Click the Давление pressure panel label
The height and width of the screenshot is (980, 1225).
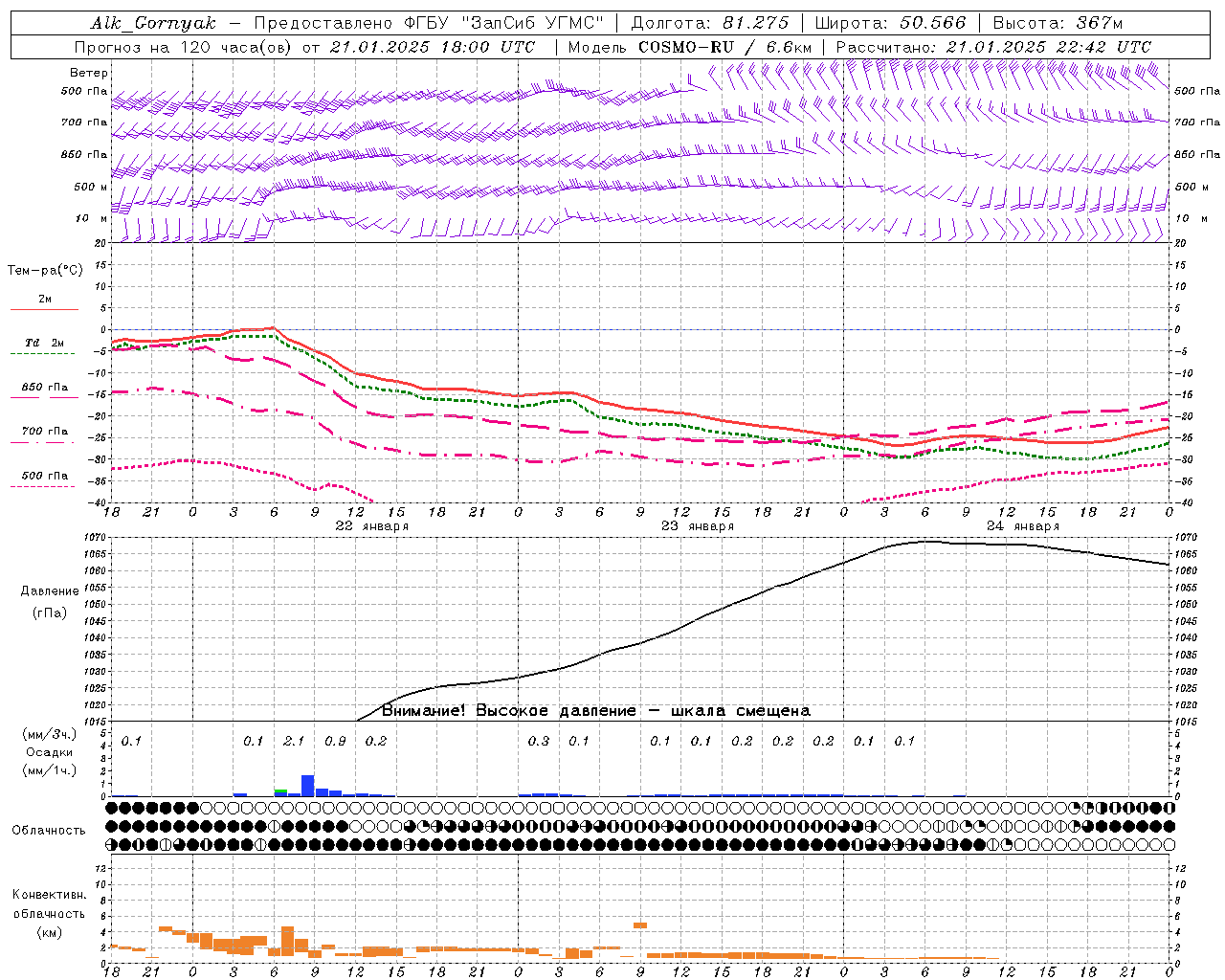click(x=50, y=591)
